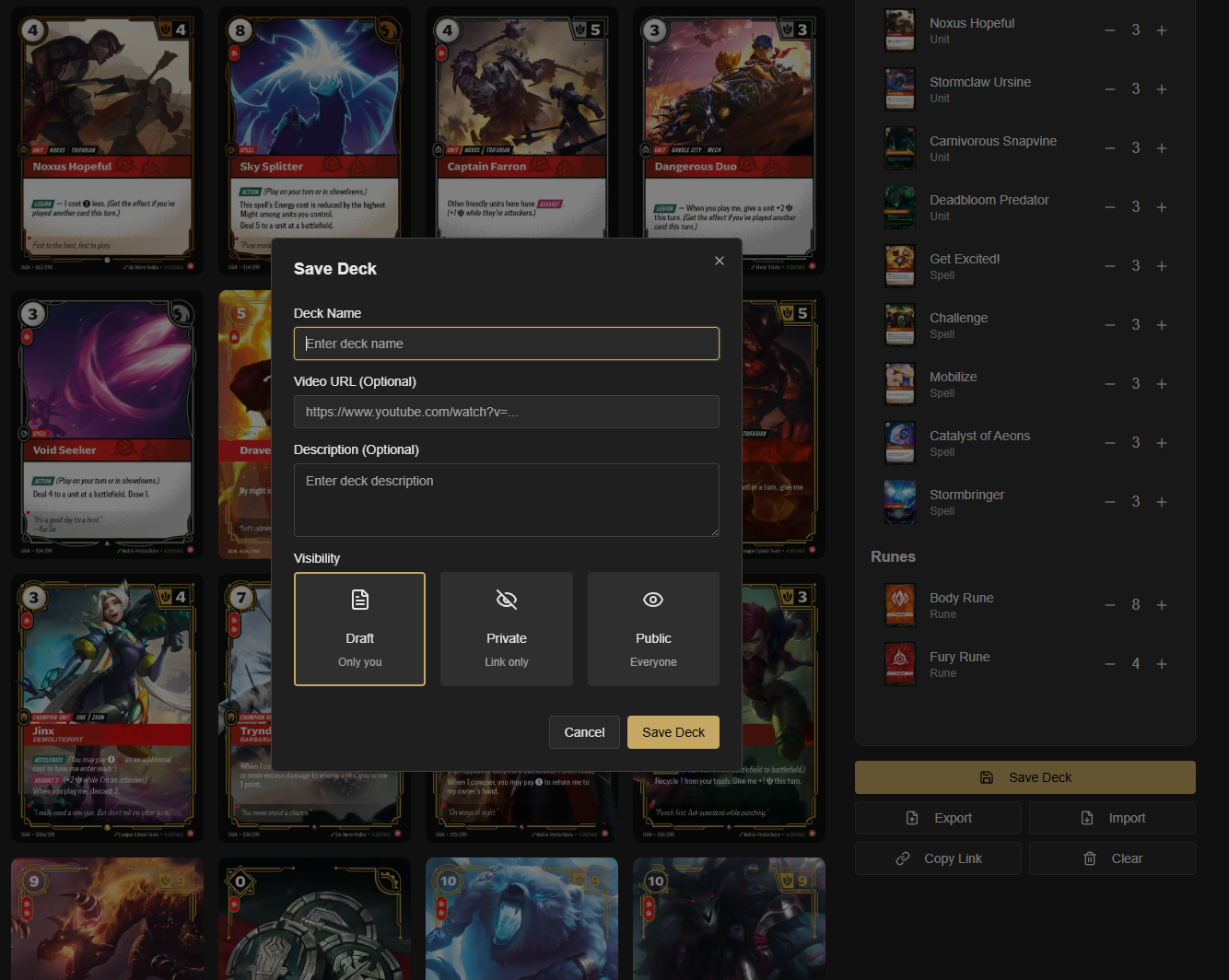Viewport: 1229px width, 980px height.
Task: Click the deck description textarea
Action: [507, 500]
